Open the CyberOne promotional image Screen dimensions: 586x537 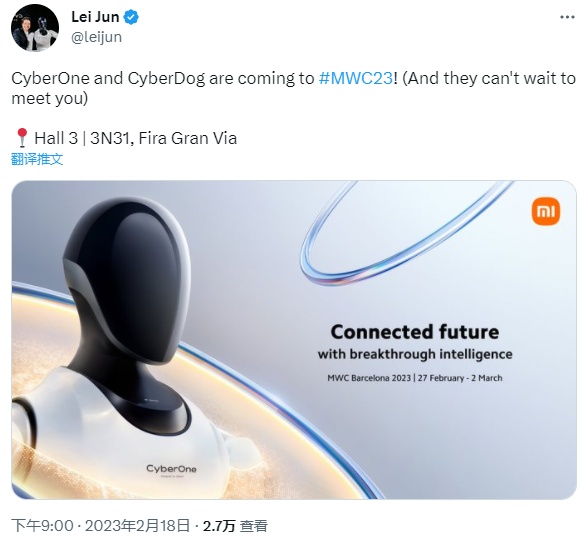294,340
